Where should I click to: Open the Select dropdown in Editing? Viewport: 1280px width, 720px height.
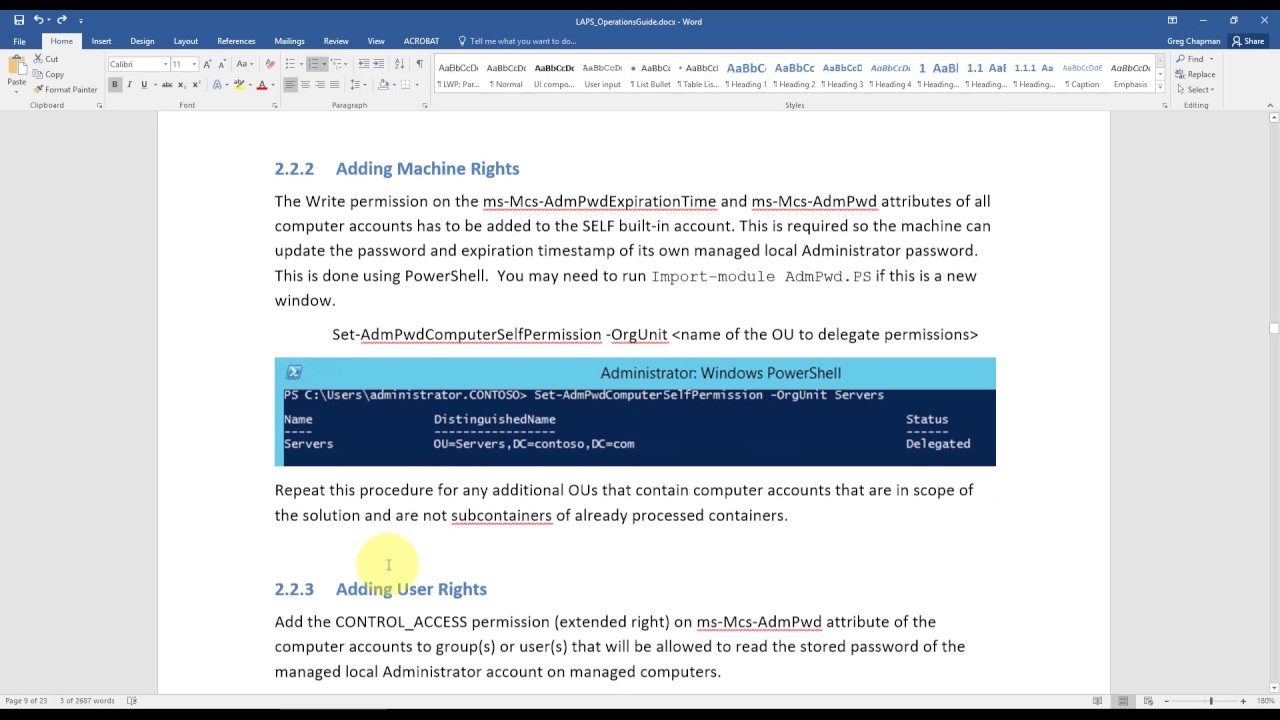coord(1196,89)
